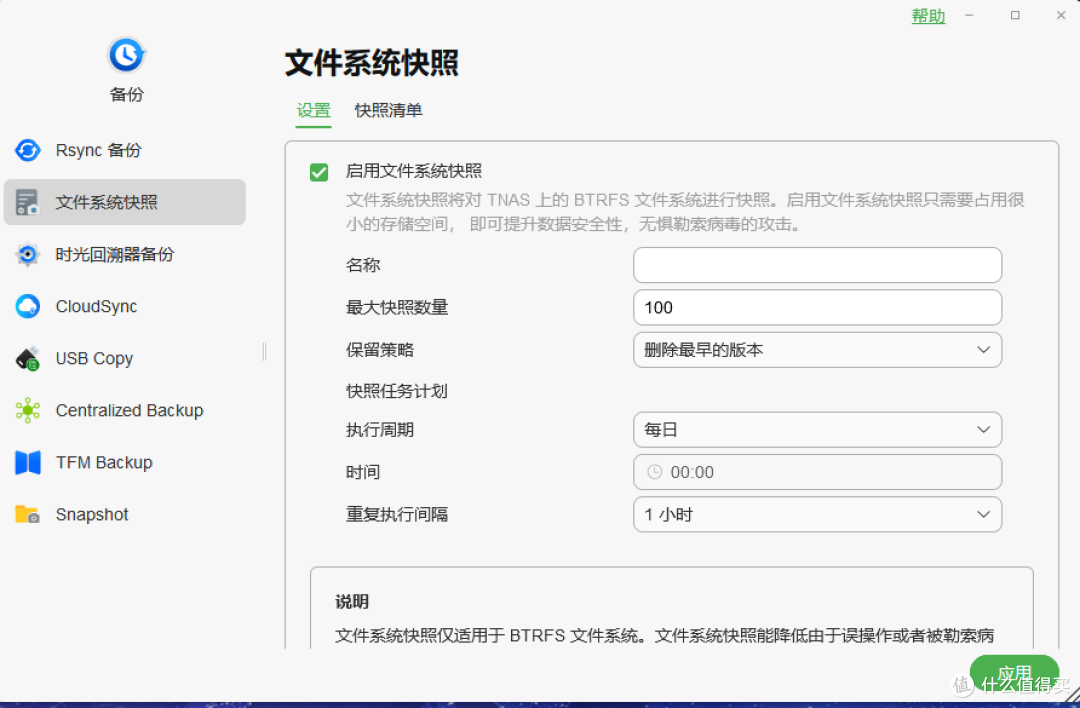The height and width of the screenshot is (708, 1080).
Task: Open CloudSync from the sidebar
Action: 125,306
